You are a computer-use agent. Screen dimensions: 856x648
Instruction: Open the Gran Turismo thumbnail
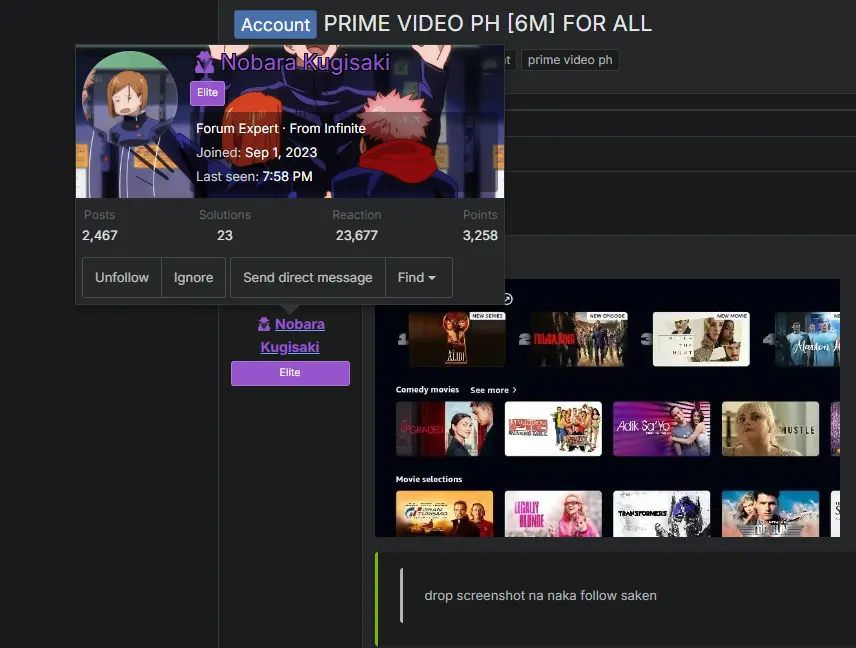point(444,514)
